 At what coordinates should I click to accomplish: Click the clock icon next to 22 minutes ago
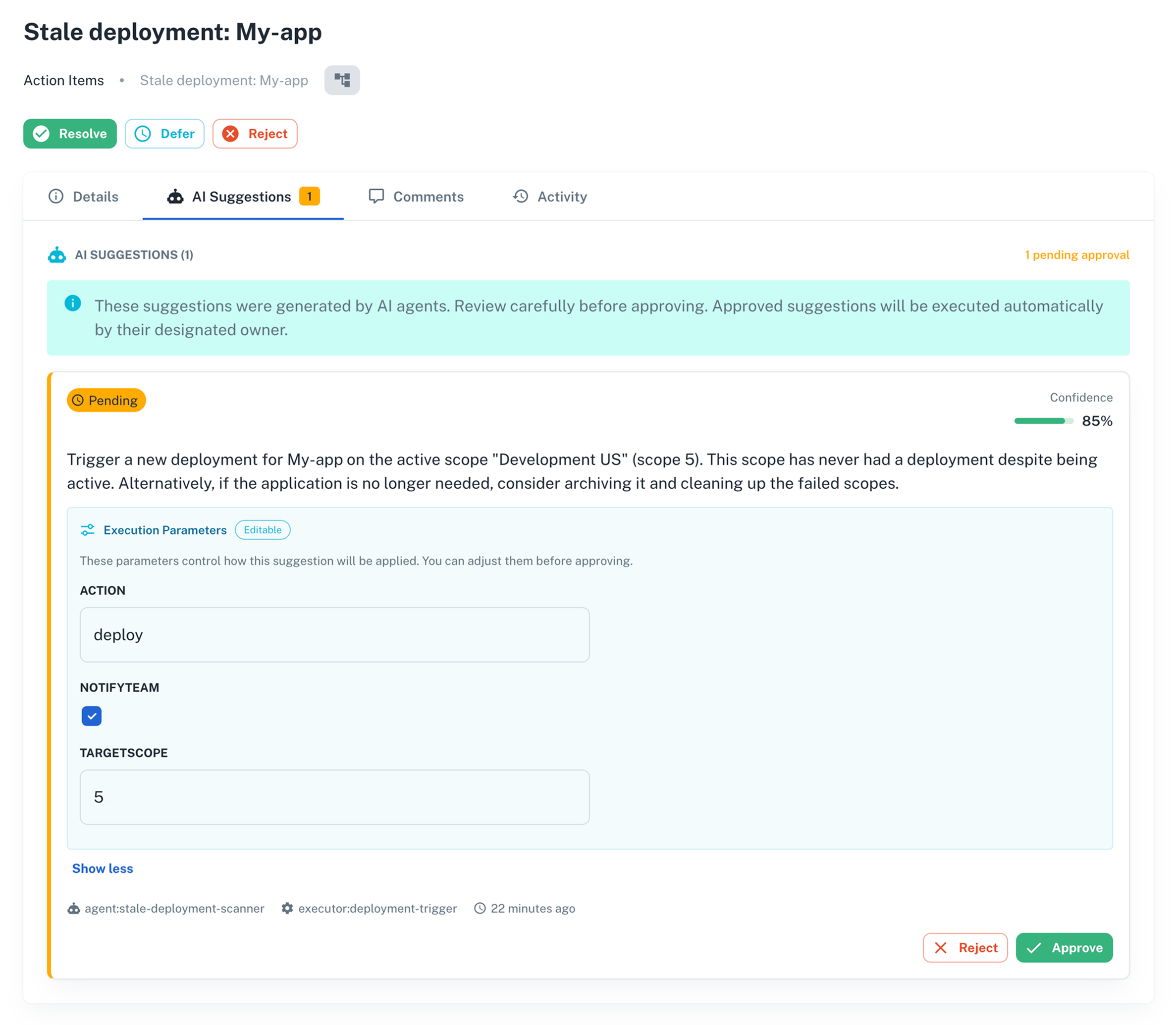[480, 908]
